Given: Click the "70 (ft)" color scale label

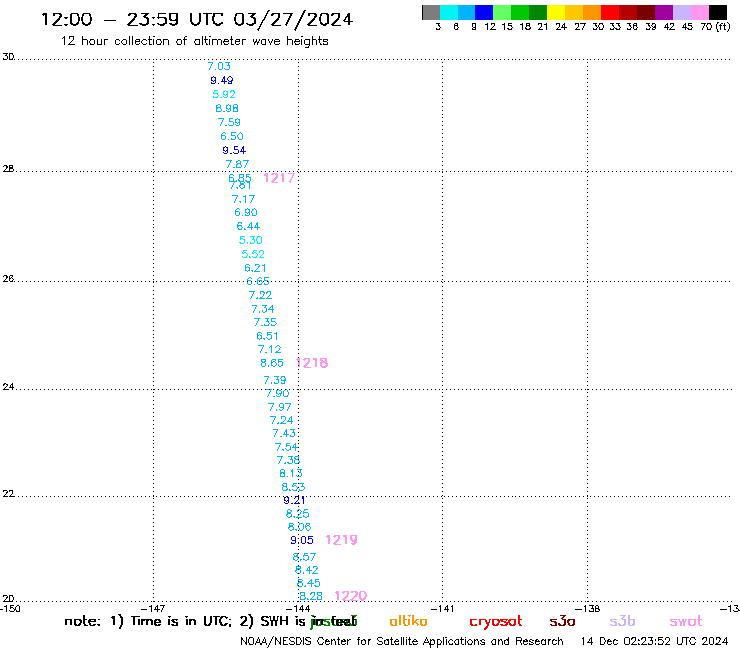Looking at the screenshot, I should [715, 27].
